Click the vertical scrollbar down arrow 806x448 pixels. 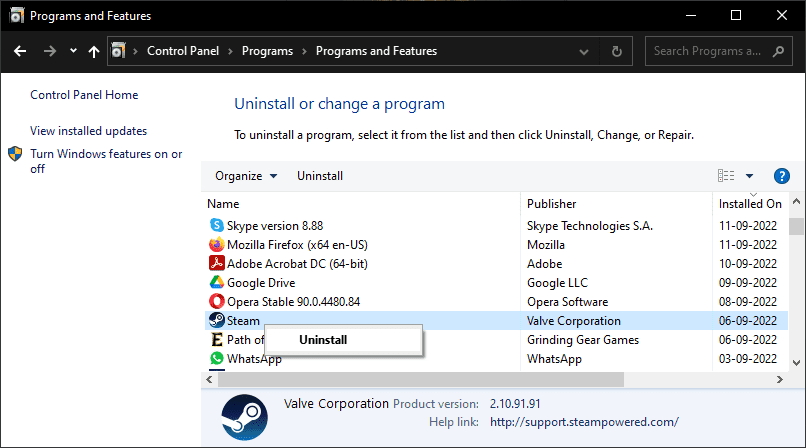pyautogui.click(x=796, y=363)
